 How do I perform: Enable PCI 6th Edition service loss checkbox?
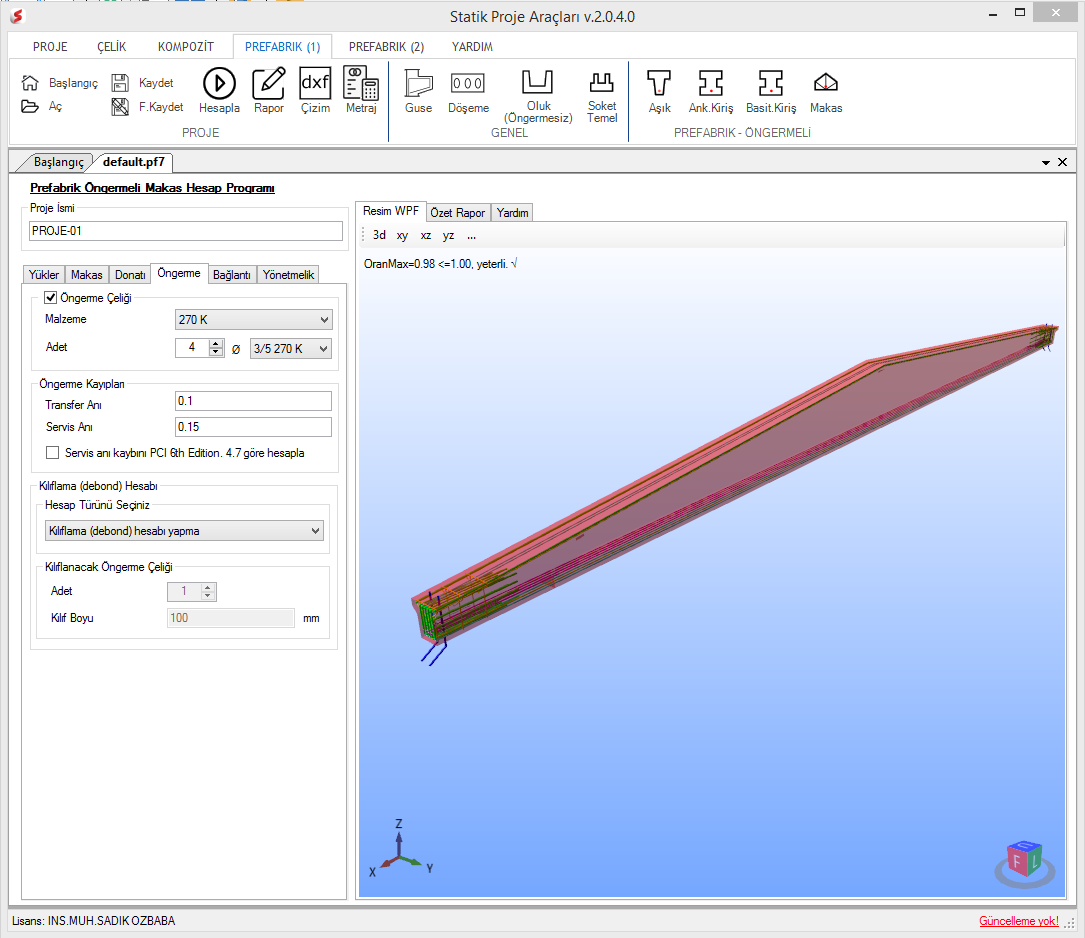click(53, 452)
